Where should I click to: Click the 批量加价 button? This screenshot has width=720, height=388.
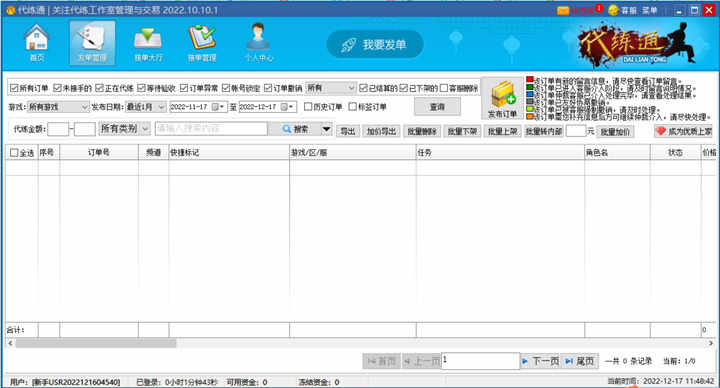click(615, 132)
